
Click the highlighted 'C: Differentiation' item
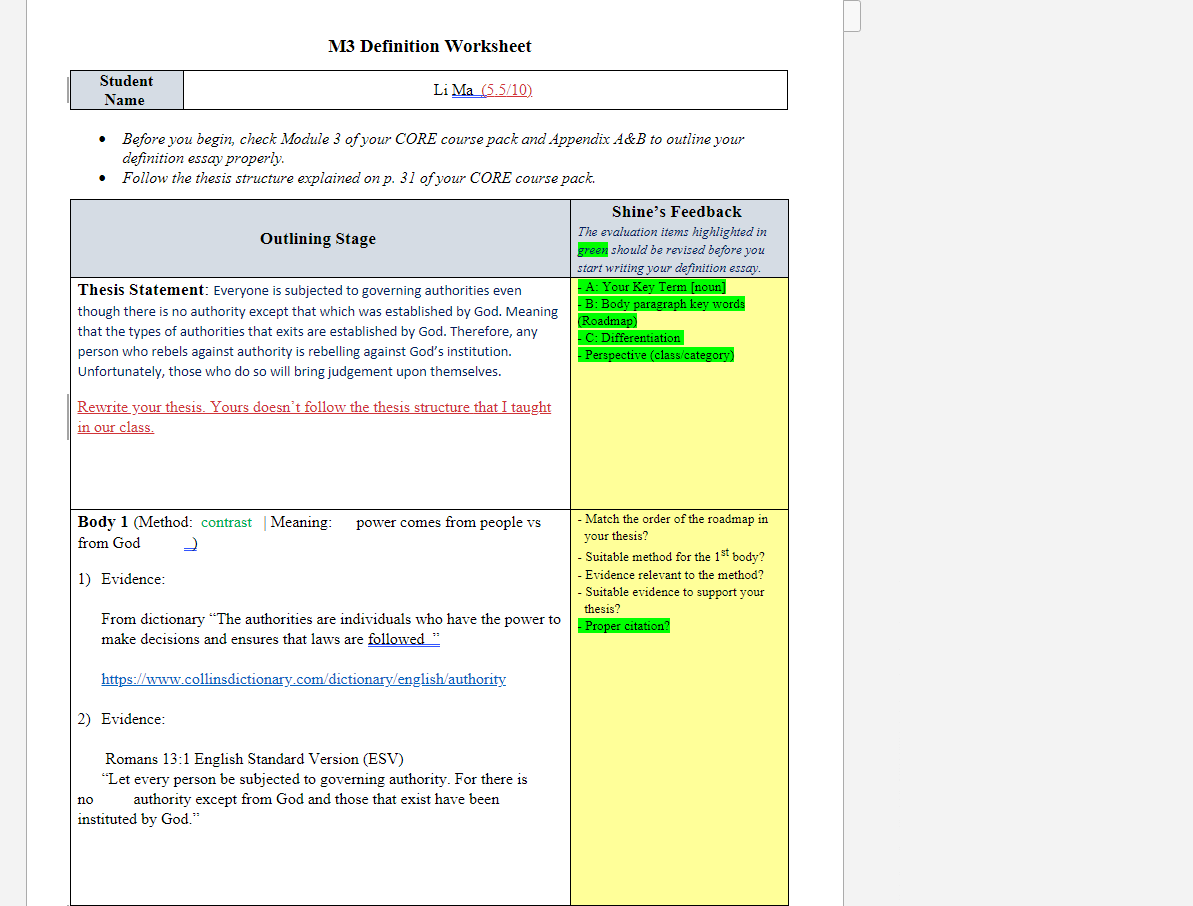tap(631, 338)
